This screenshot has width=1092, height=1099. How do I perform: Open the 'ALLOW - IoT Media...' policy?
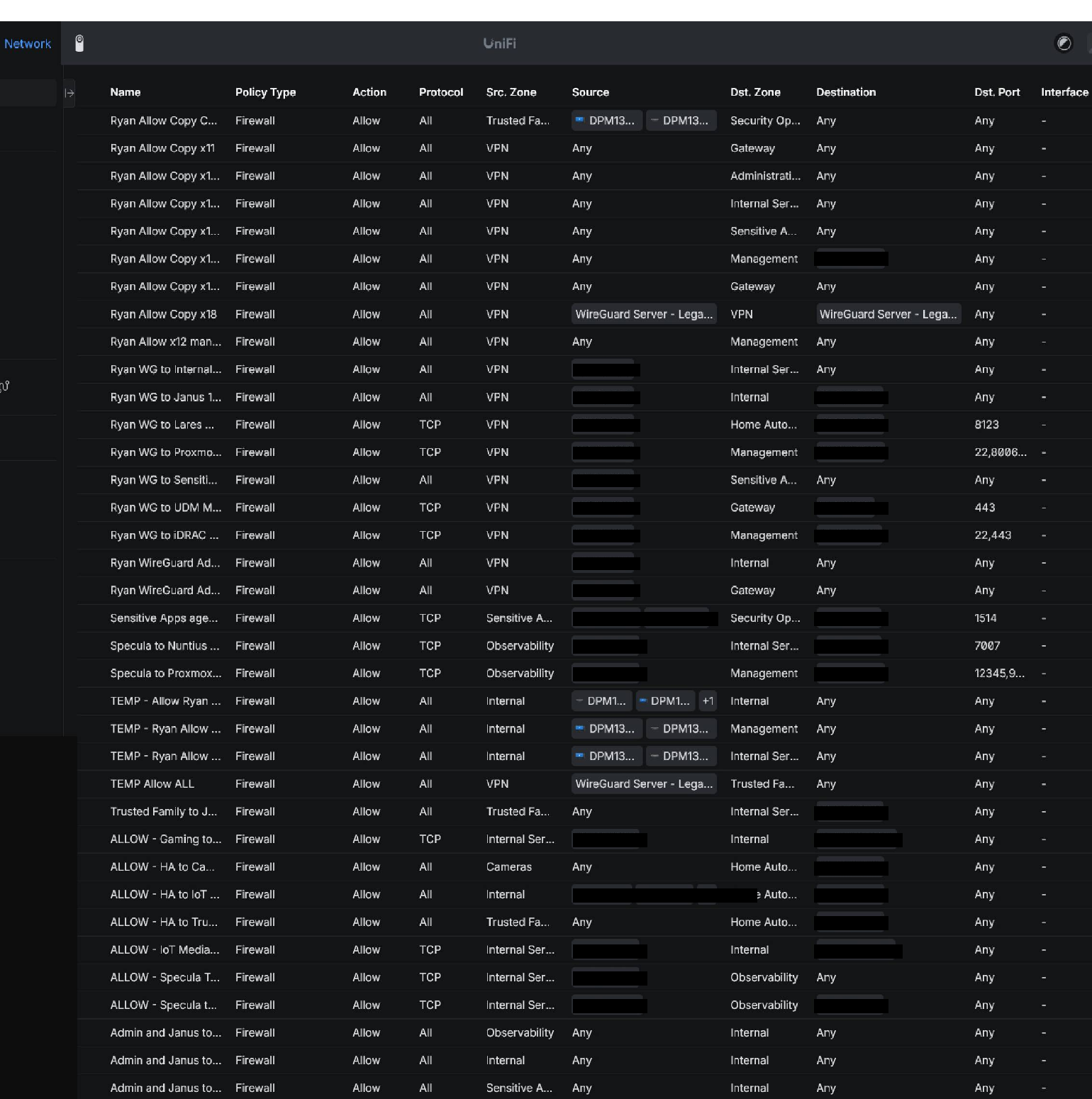point(165,950)
